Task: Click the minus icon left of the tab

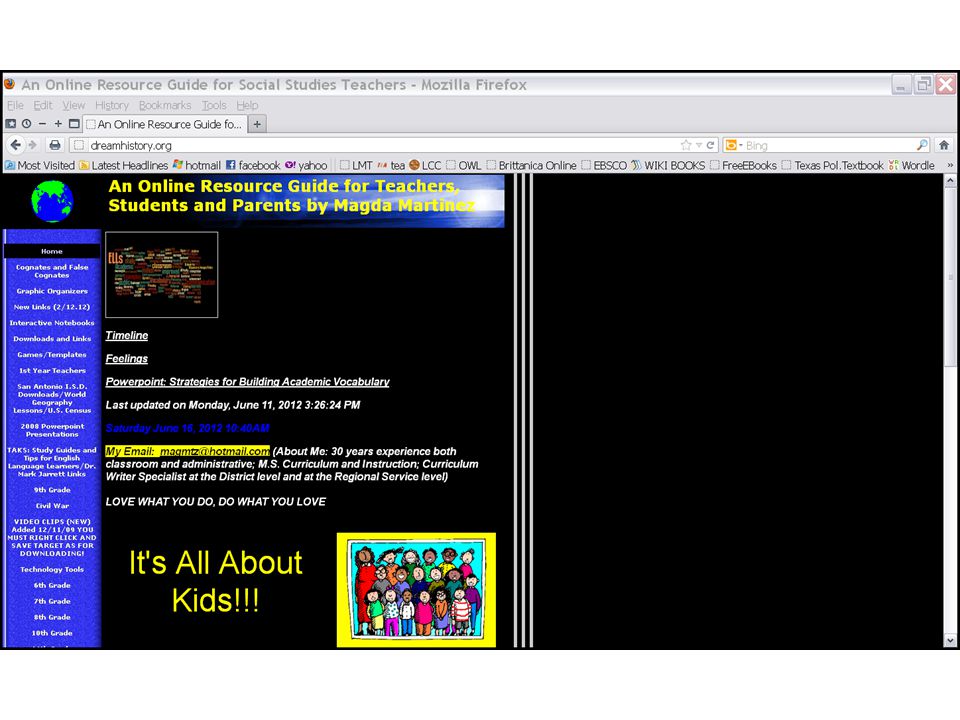Action: [42, 124]
